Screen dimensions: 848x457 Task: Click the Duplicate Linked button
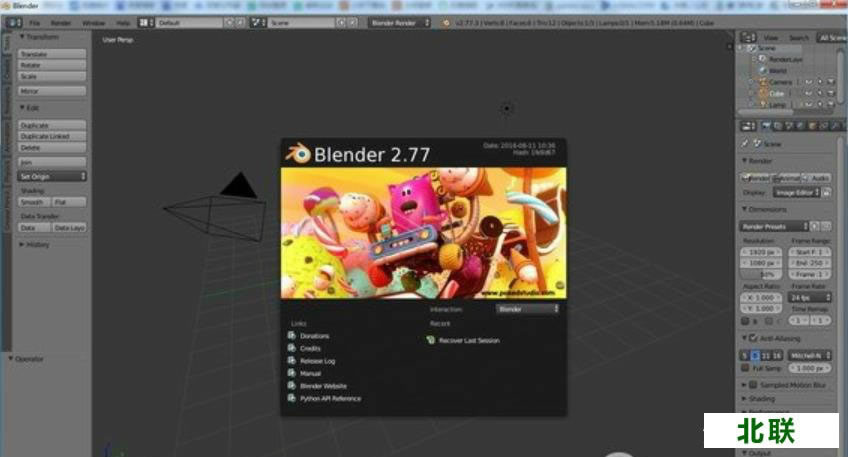[x=52, y=136]
